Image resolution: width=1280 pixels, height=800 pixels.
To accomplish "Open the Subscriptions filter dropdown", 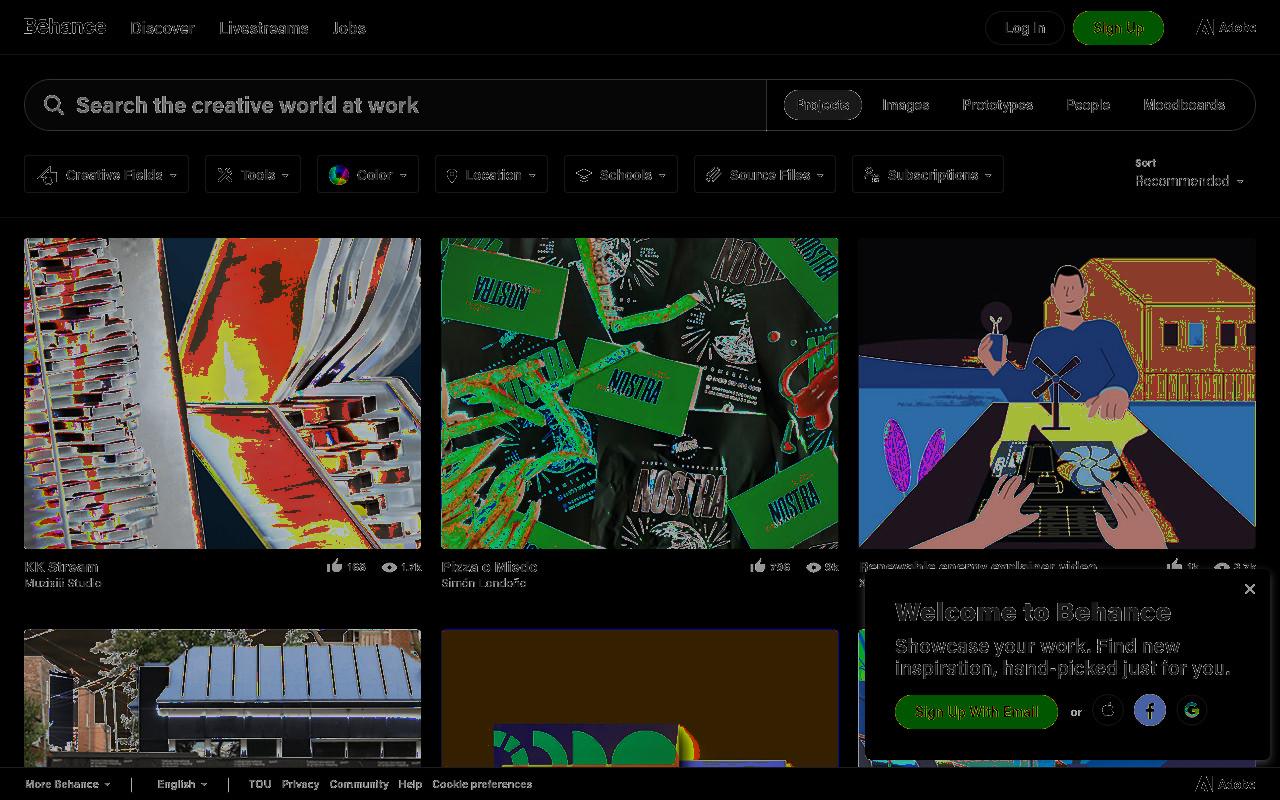I will click(928, 175).
